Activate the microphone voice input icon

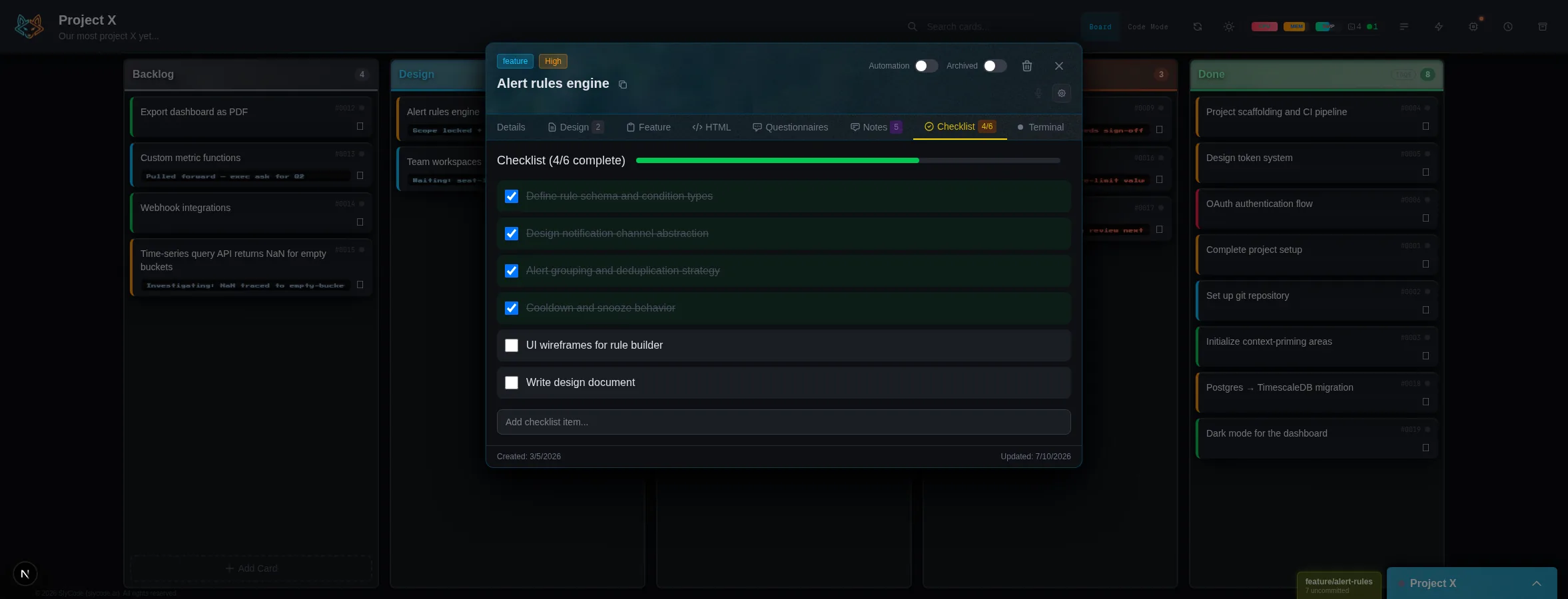click(1038, 93)
